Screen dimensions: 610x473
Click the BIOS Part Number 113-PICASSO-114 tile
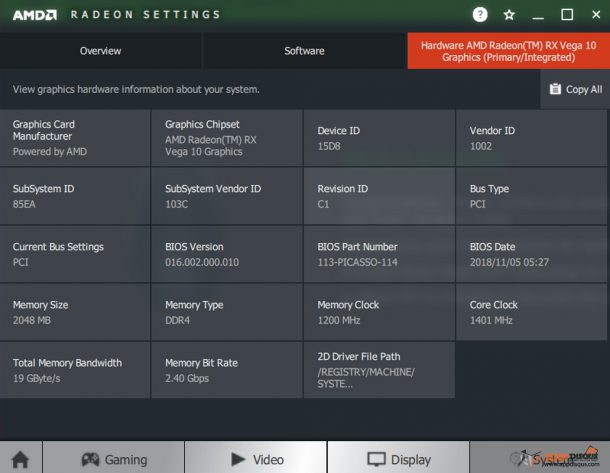379,254
